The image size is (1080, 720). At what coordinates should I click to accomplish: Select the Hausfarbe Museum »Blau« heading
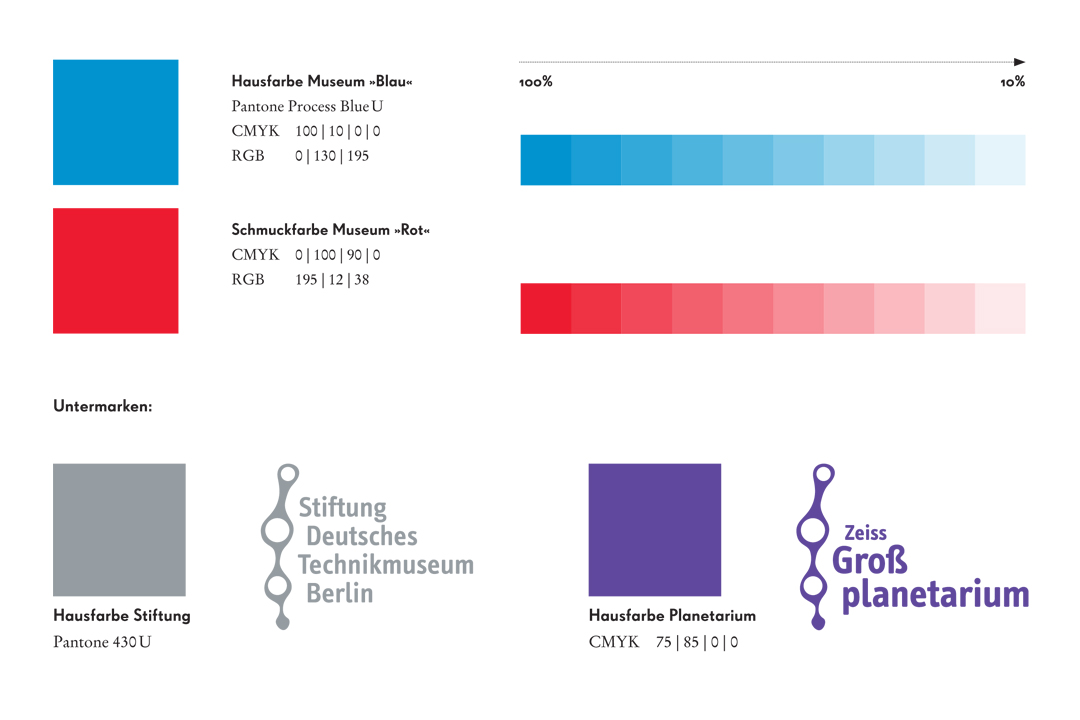(x=322, y=81)
